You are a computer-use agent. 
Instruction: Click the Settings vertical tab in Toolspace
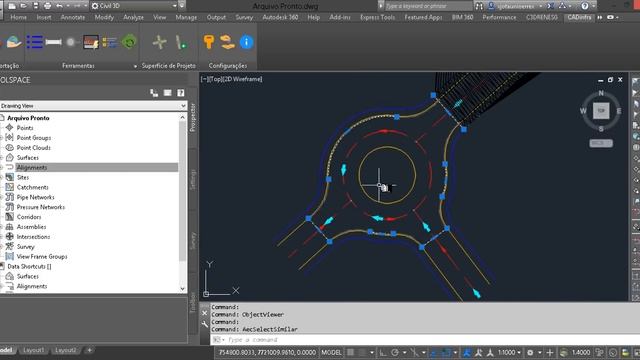click(x=193, y=179)
